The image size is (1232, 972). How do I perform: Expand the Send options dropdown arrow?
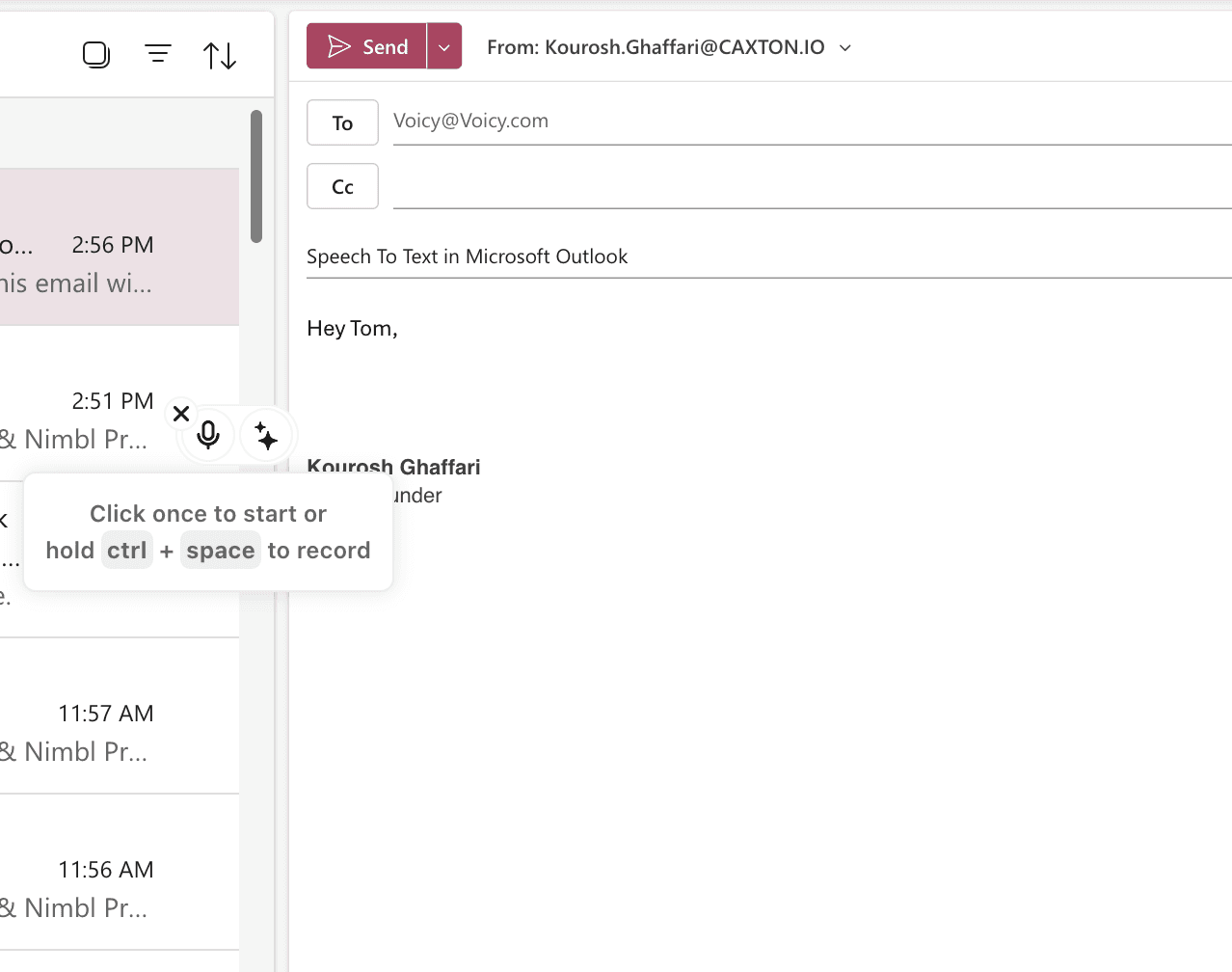tap(444, 46)
